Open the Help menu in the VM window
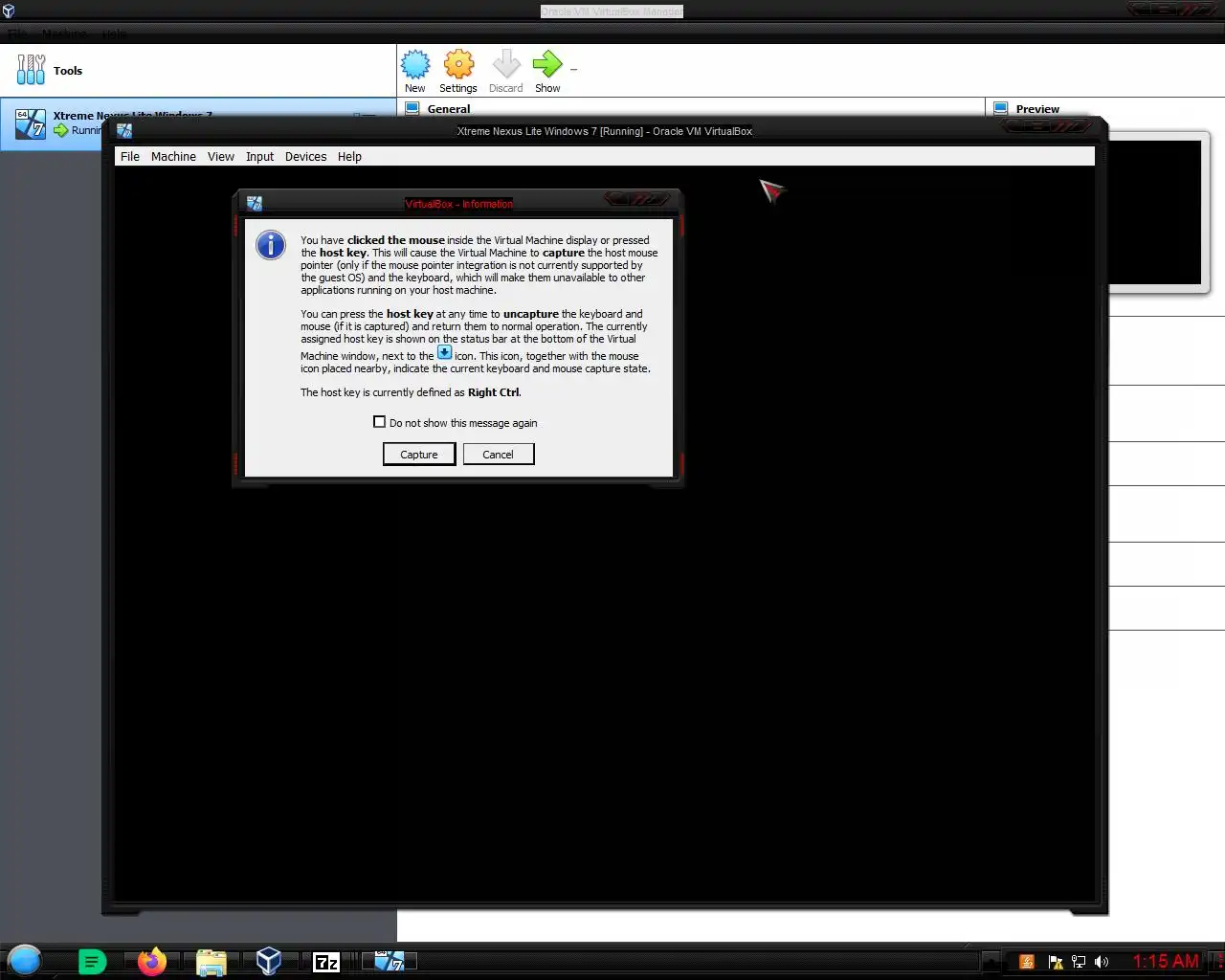 [349, 156]
